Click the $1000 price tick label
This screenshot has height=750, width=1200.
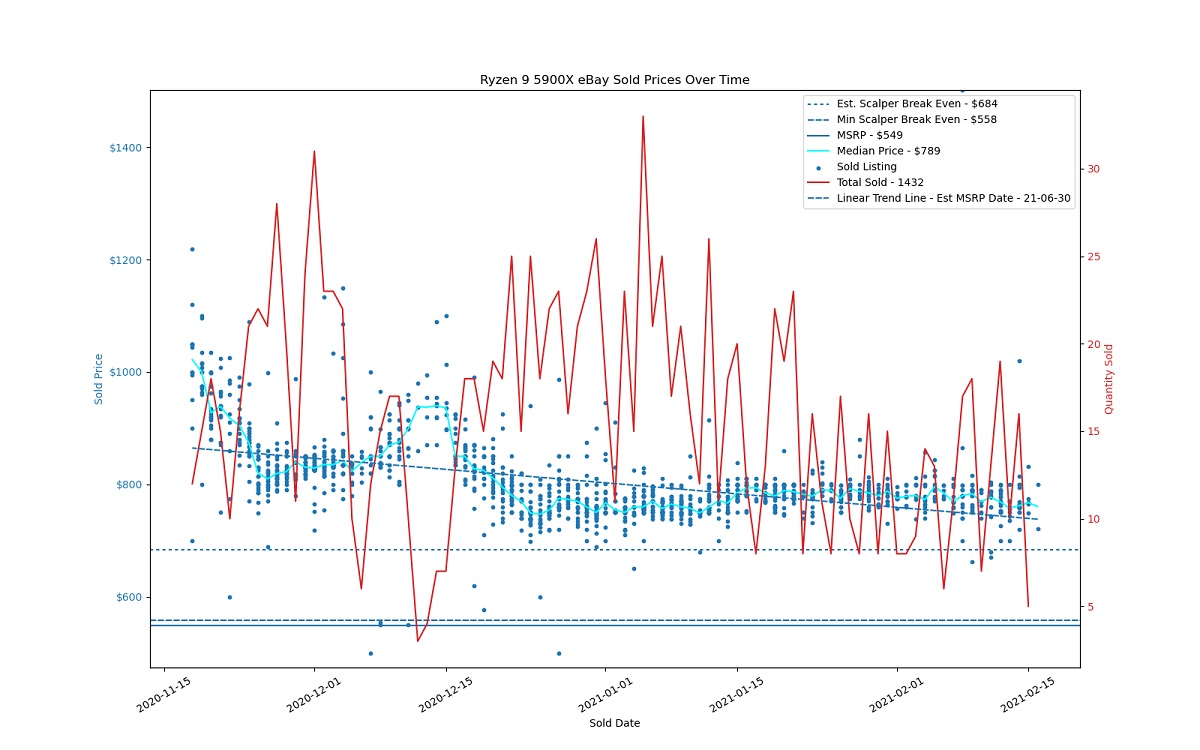pyautogui.click(x=126, y=373)
